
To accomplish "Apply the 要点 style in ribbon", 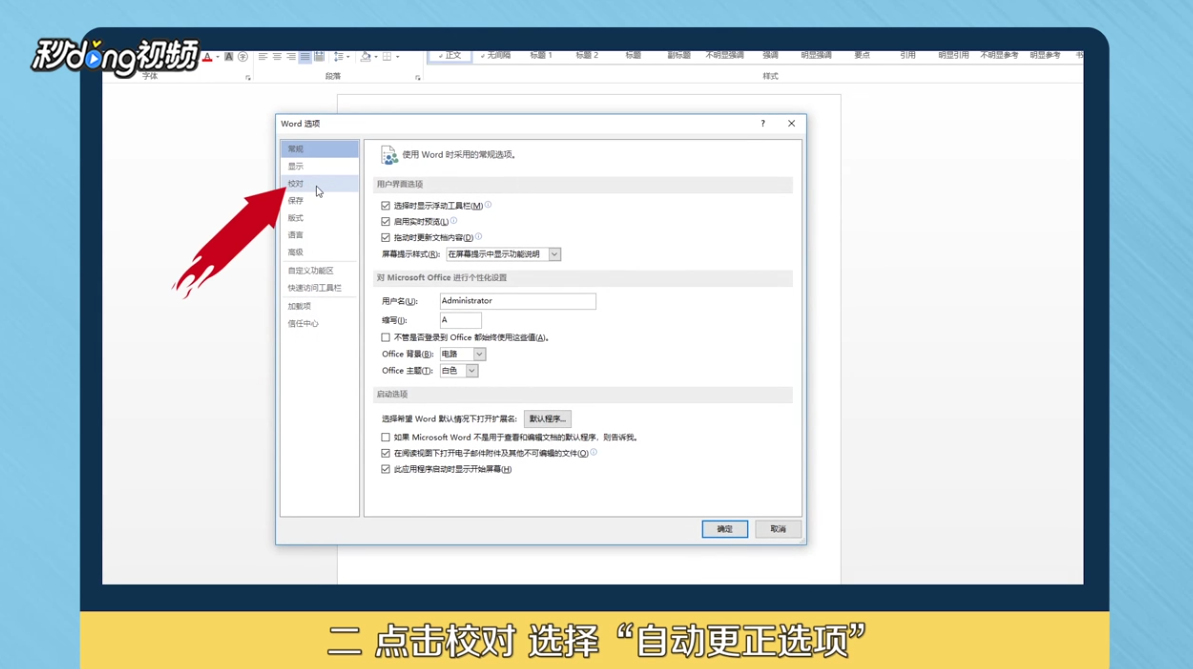I will [x=861, y=56].
